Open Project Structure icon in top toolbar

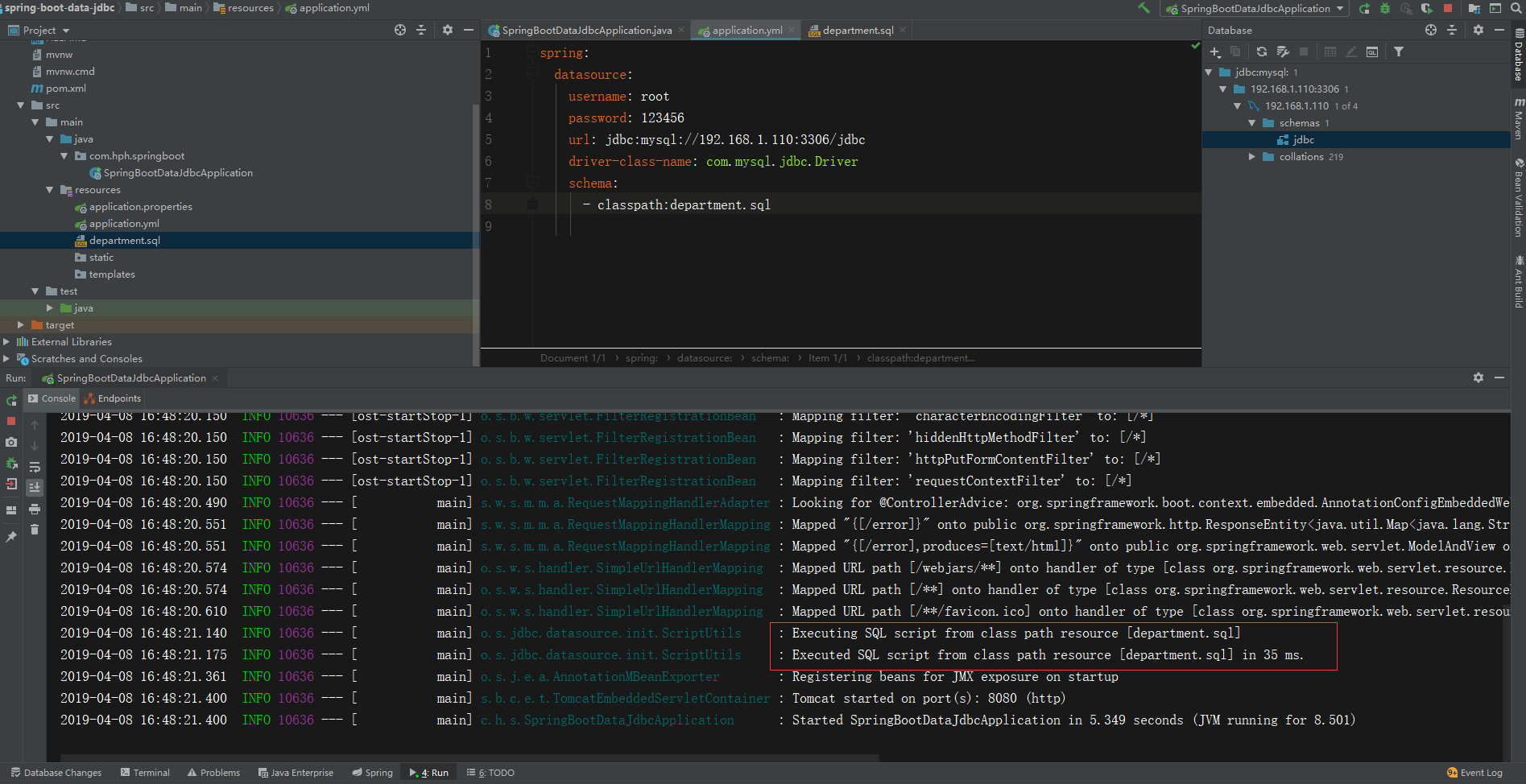pyautogui.click(x=1474, y=8)
